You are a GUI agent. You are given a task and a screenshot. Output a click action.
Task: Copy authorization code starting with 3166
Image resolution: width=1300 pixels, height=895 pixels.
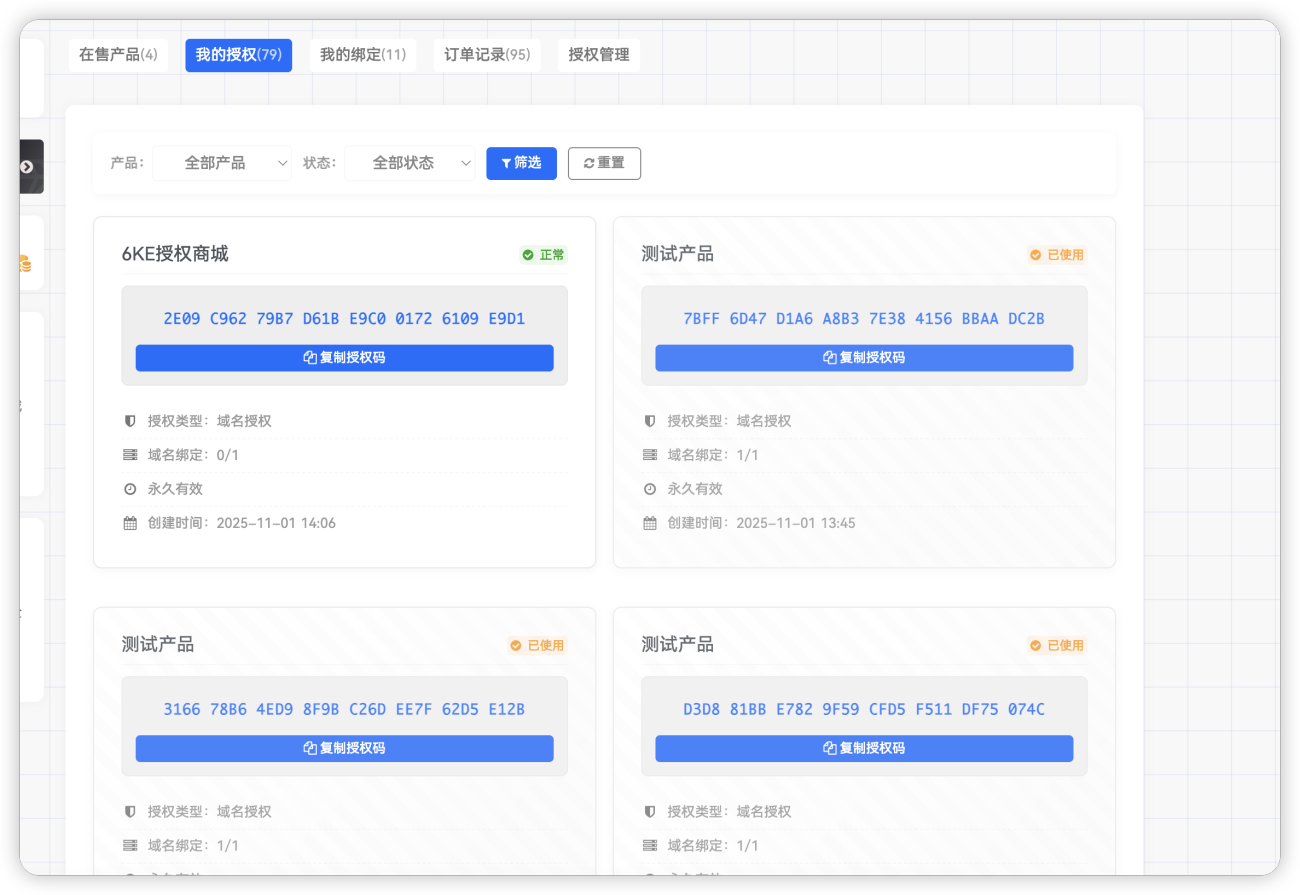tap(344, 748)
